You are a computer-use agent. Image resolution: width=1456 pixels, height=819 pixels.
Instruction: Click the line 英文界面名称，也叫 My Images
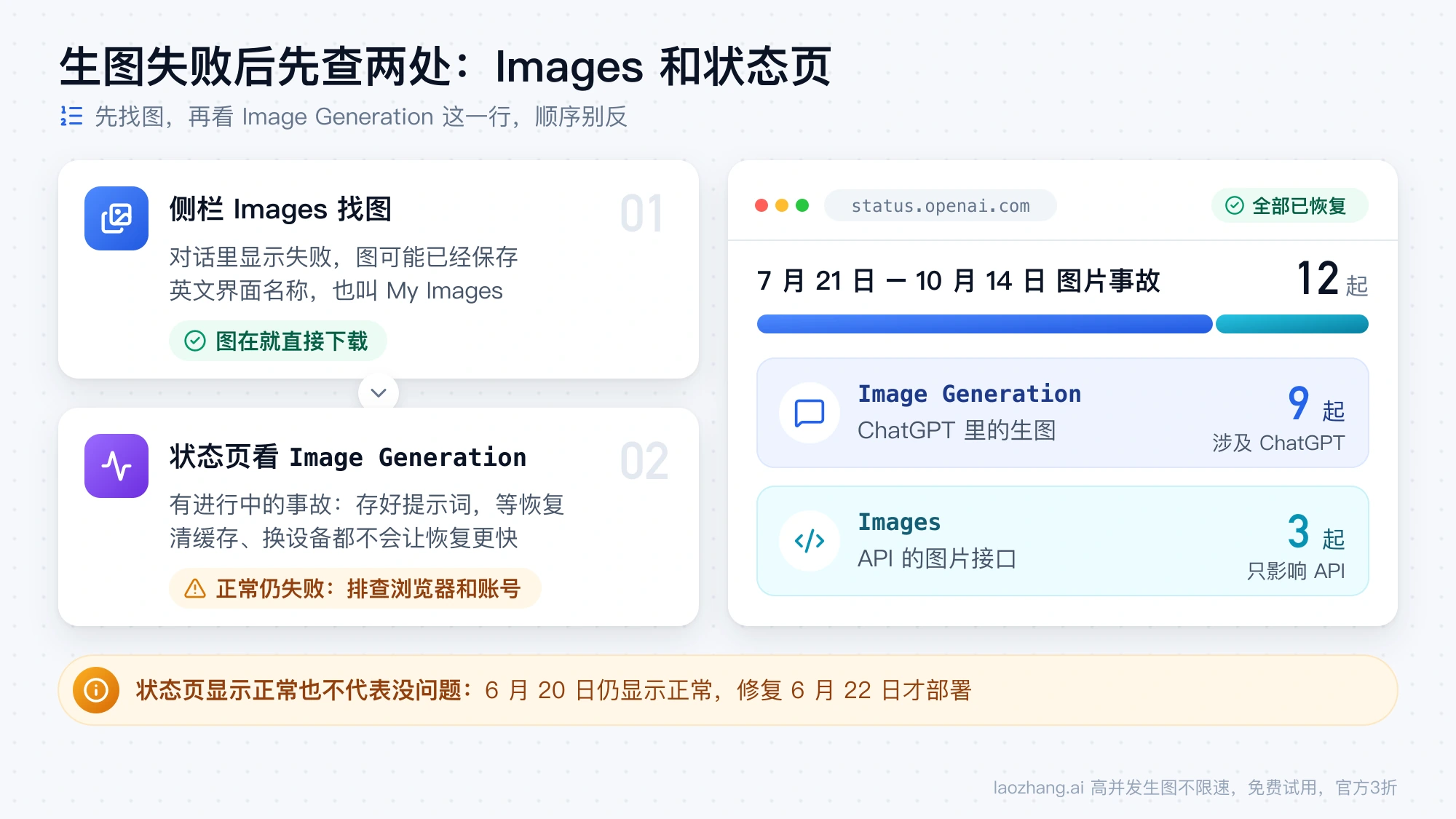[x=336, y=291]
